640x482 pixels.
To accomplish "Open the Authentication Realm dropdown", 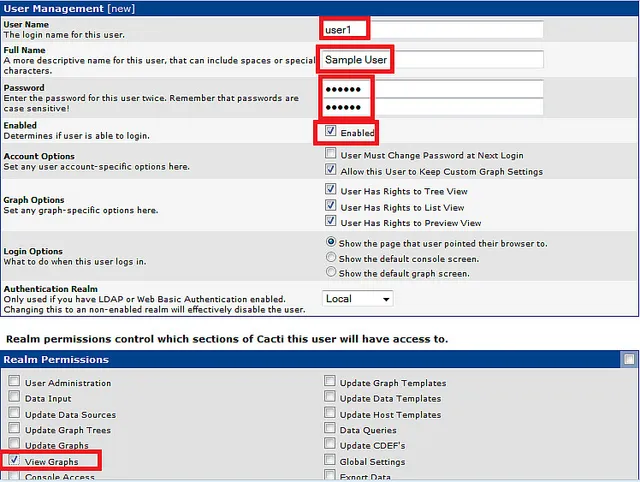I will [x=358, y=298].
